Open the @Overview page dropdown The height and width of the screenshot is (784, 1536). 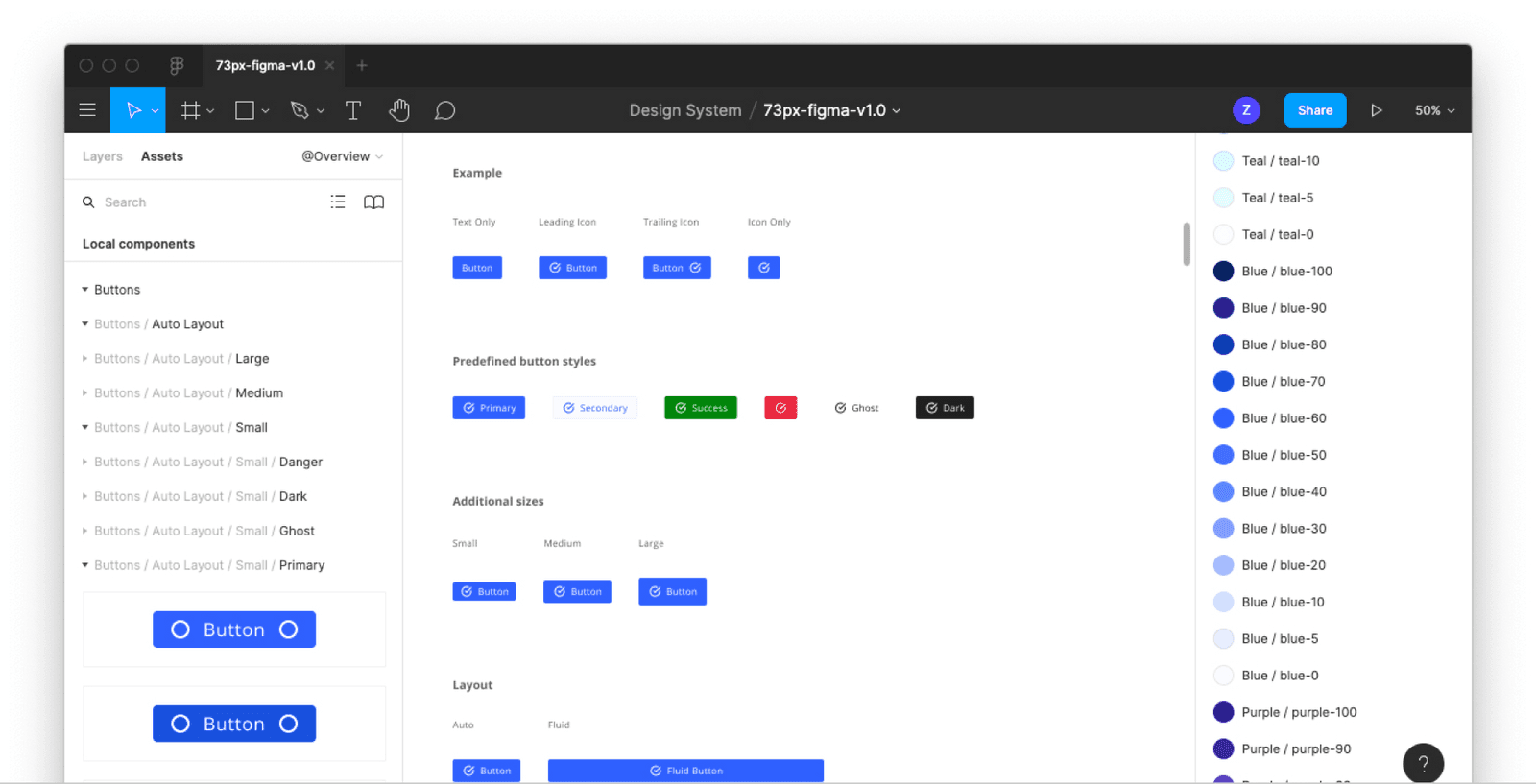point(343,156)
